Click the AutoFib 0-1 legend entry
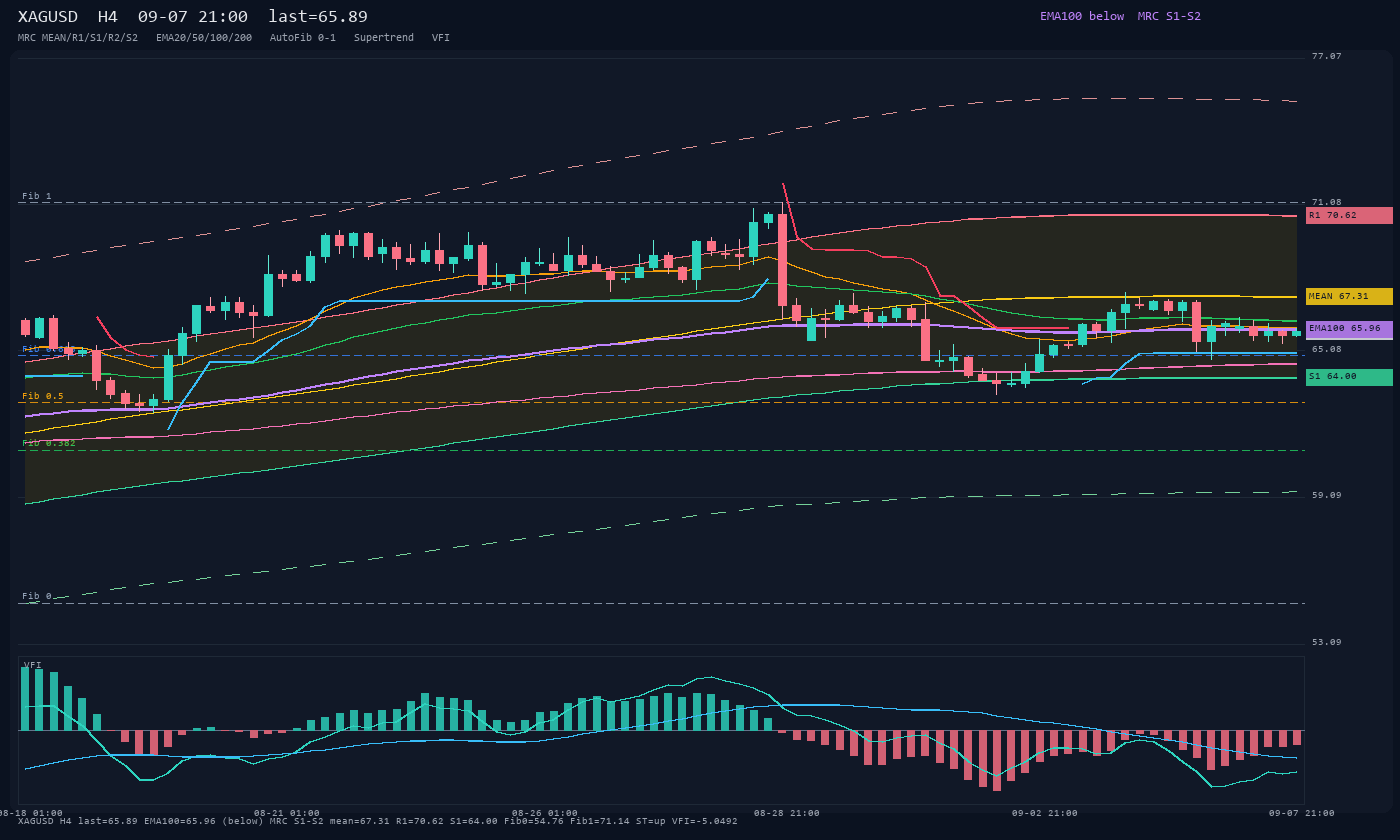1400x840 pixels. tap(303, 38)
